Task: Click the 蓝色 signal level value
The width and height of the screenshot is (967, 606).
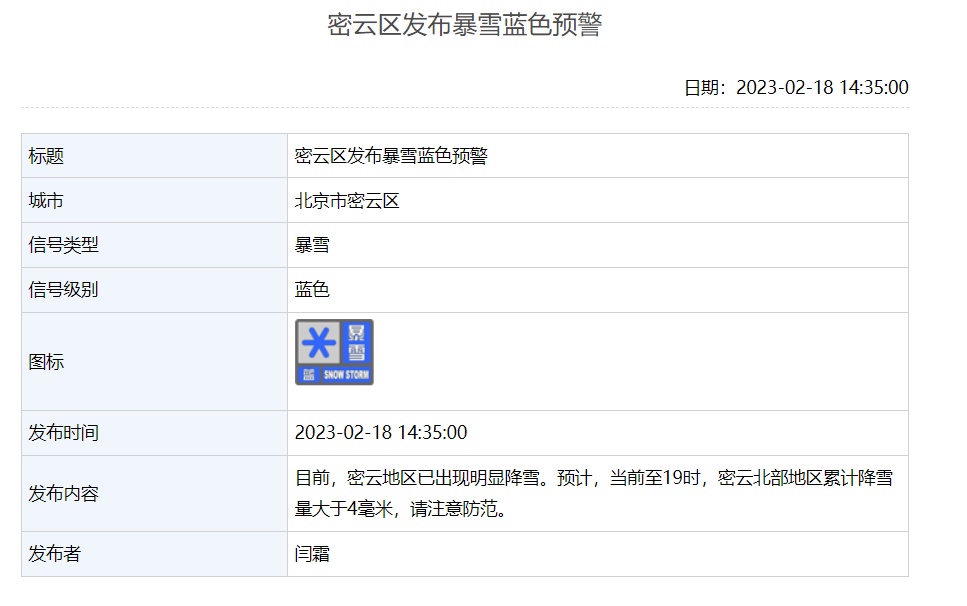Action: tap(312, 290)
